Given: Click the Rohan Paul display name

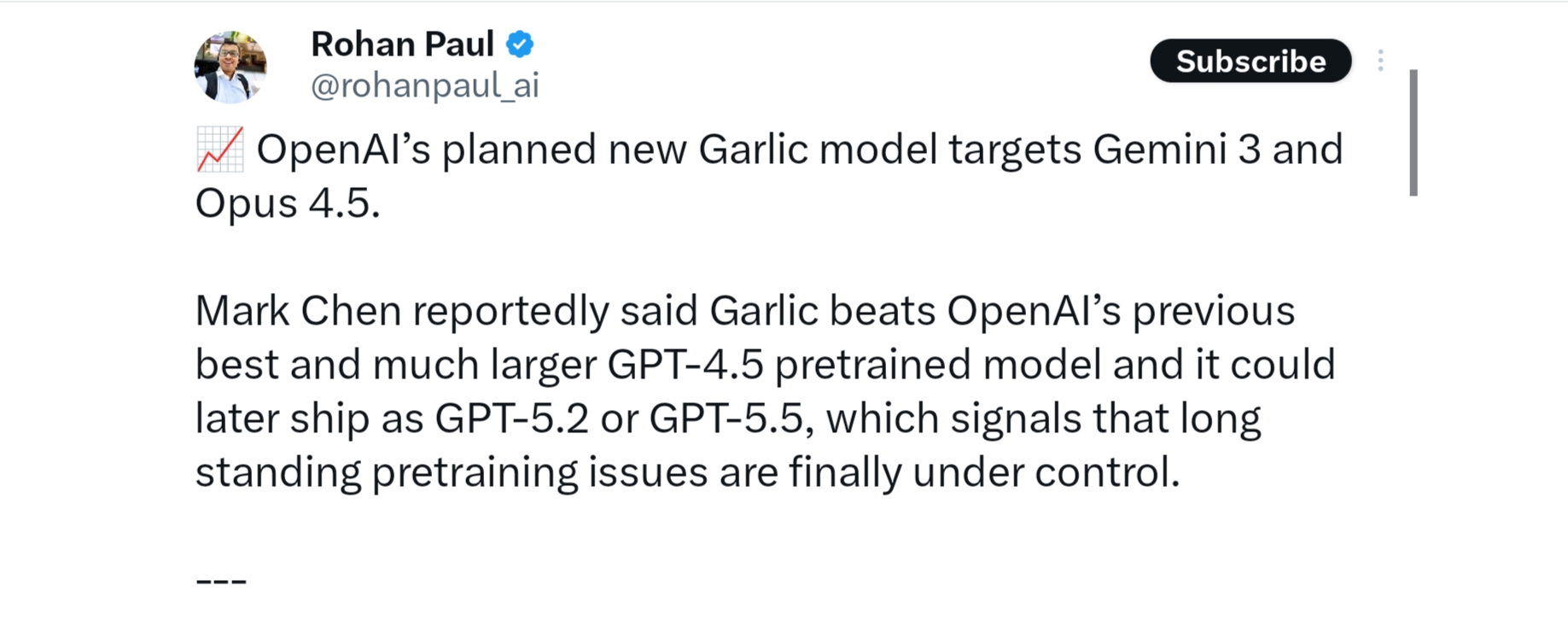Looking at the screenshot, I should coord(402,44).
